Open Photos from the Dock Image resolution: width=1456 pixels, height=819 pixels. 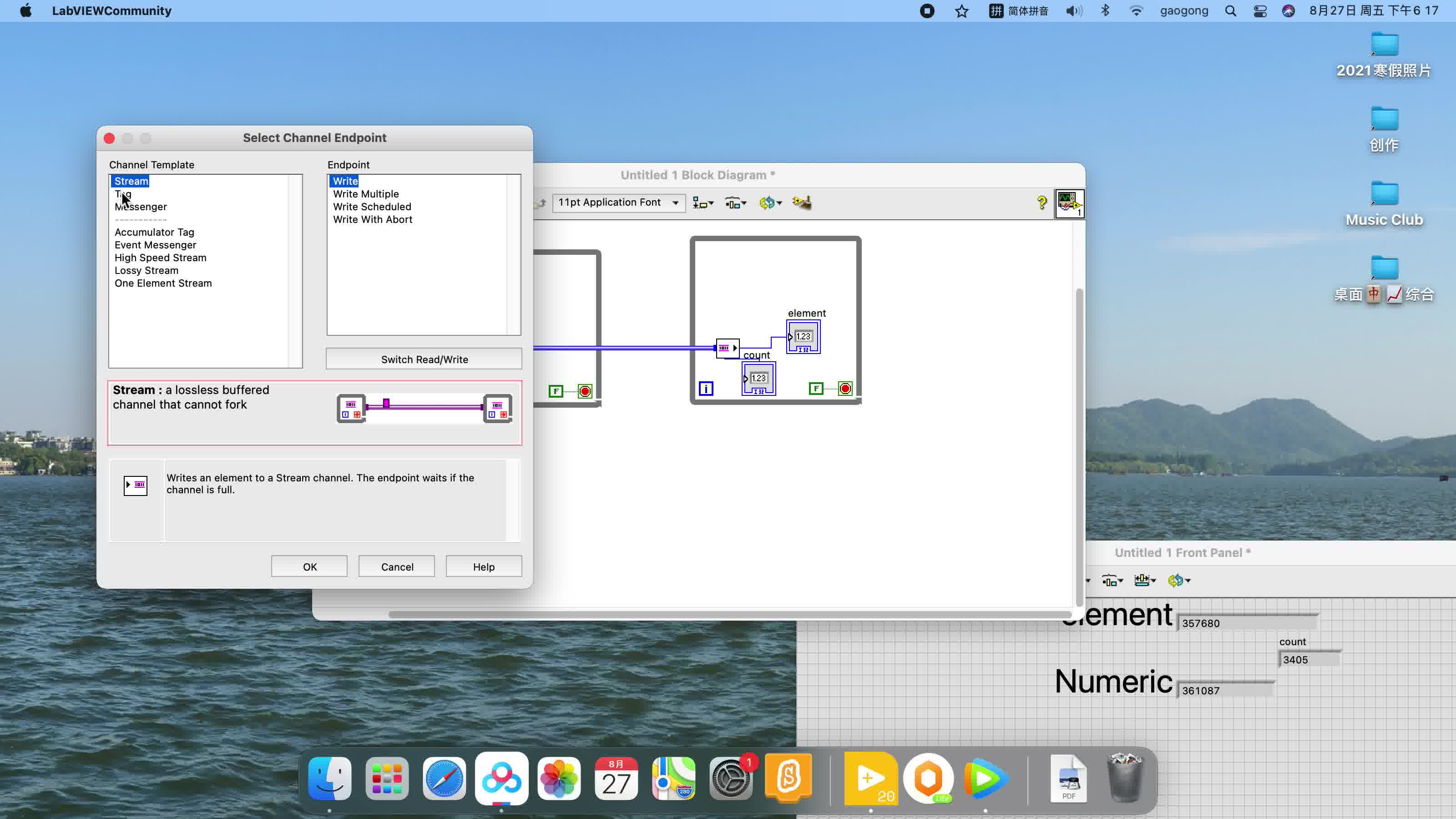click(x=558, y=779)
